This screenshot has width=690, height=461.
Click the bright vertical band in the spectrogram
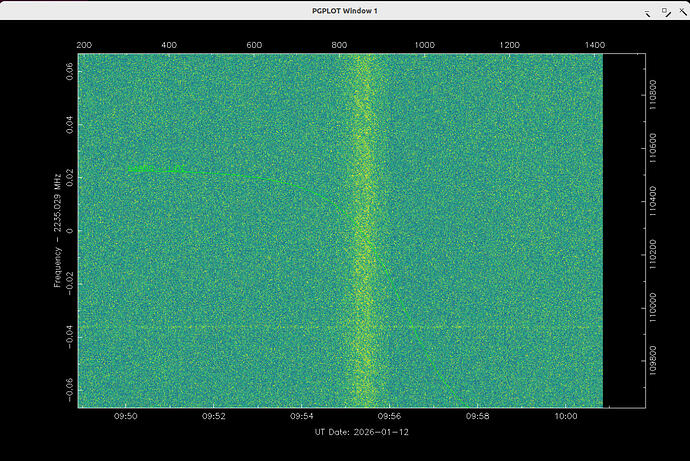[x=362, y=230]
